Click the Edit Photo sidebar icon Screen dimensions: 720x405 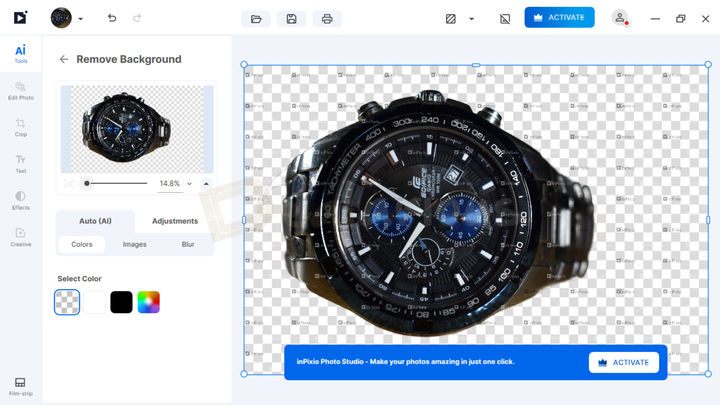(20, 90)
